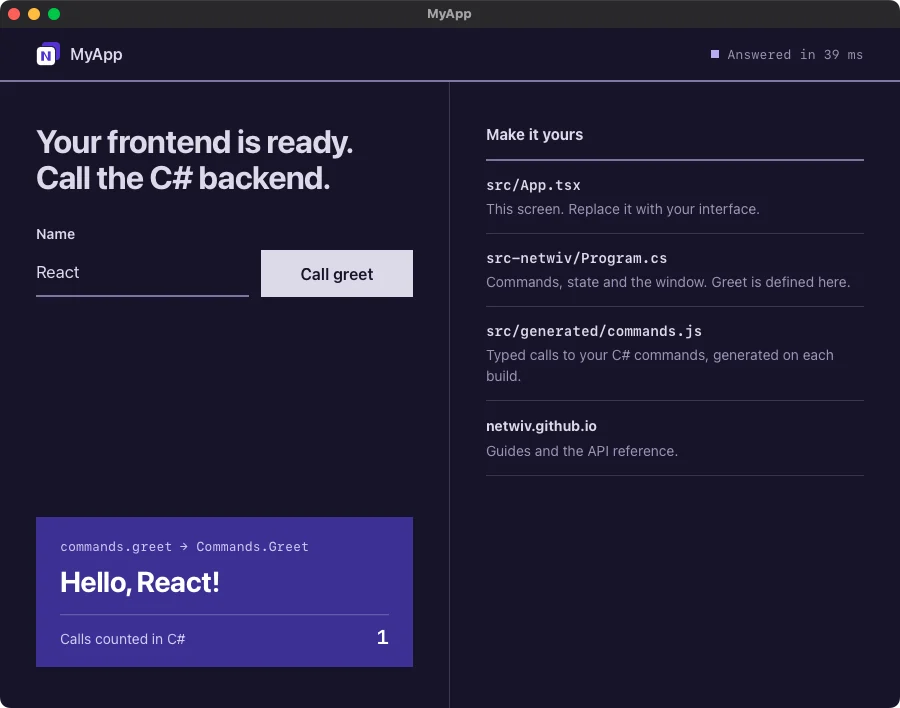Click 'Guides and the API reference.' description

(581, 451)
